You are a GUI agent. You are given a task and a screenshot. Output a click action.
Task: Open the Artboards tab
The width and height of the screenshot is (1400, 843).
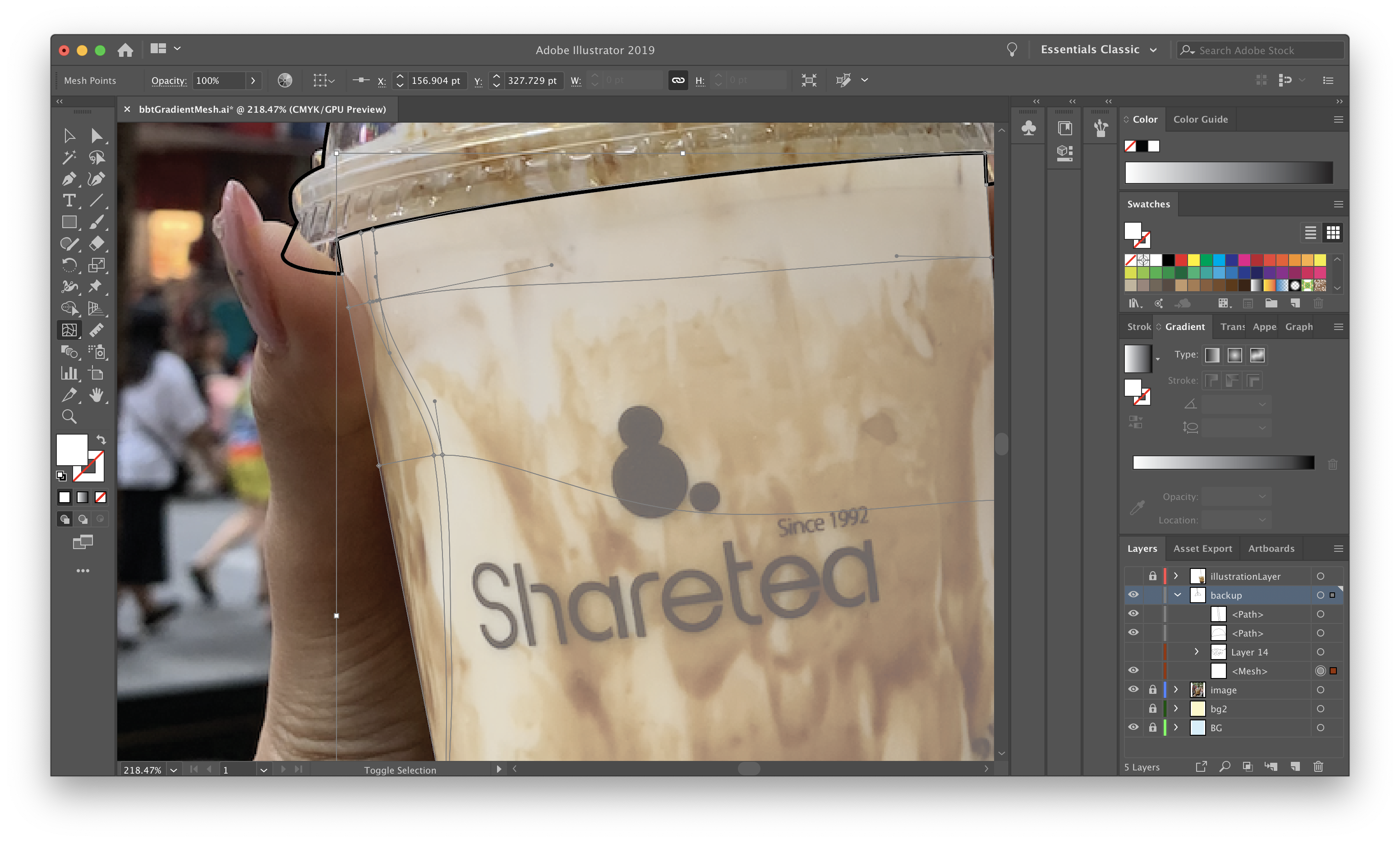[1271, 548]
